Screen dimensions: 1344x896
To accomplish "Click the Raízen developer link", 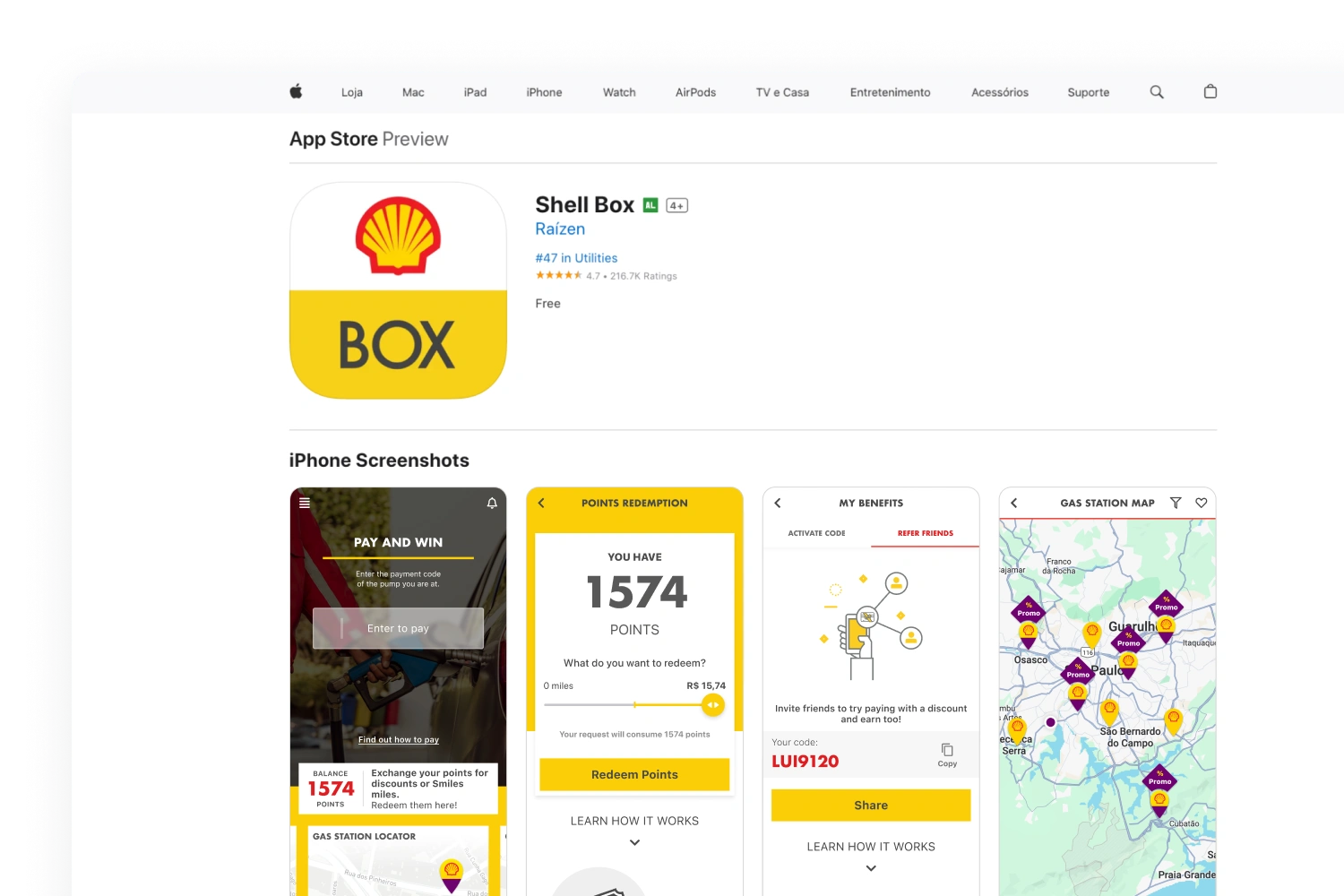I will pyautogui.click(x=560, y=229).
